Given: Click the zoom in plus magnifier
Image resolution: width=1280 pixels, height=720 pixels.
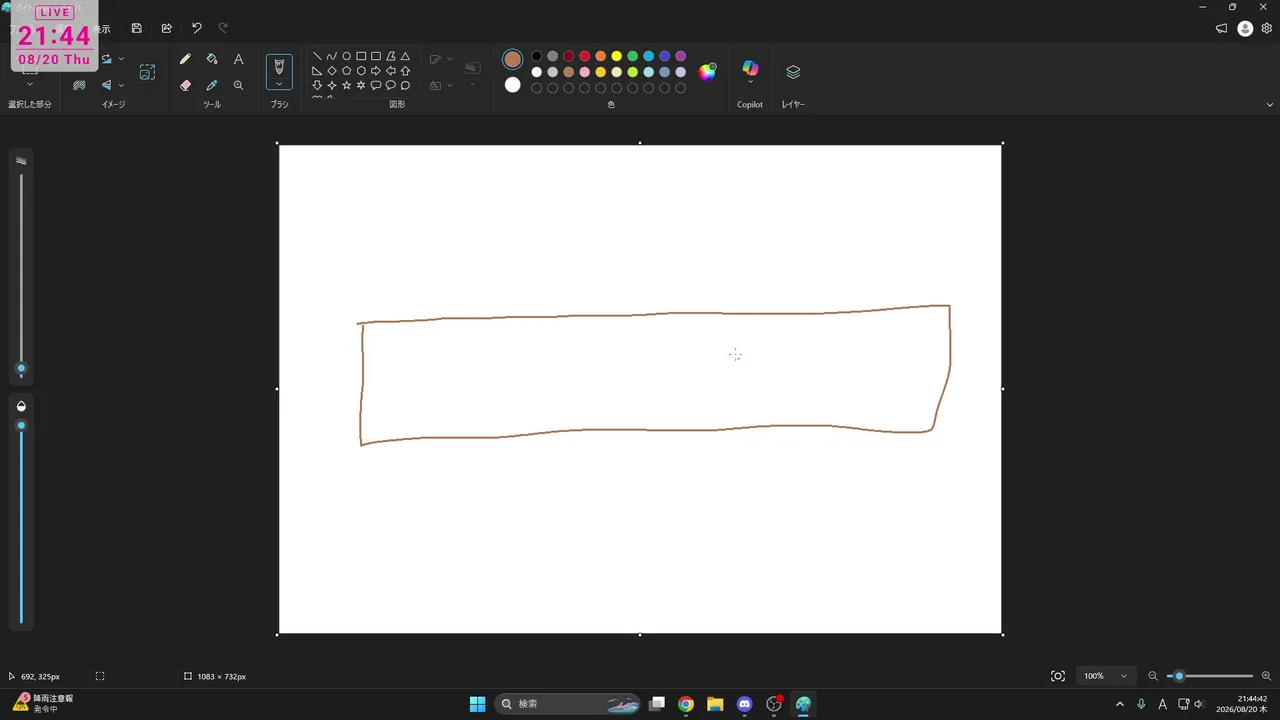Looking at the screenshot, I should coord(1266,676).
